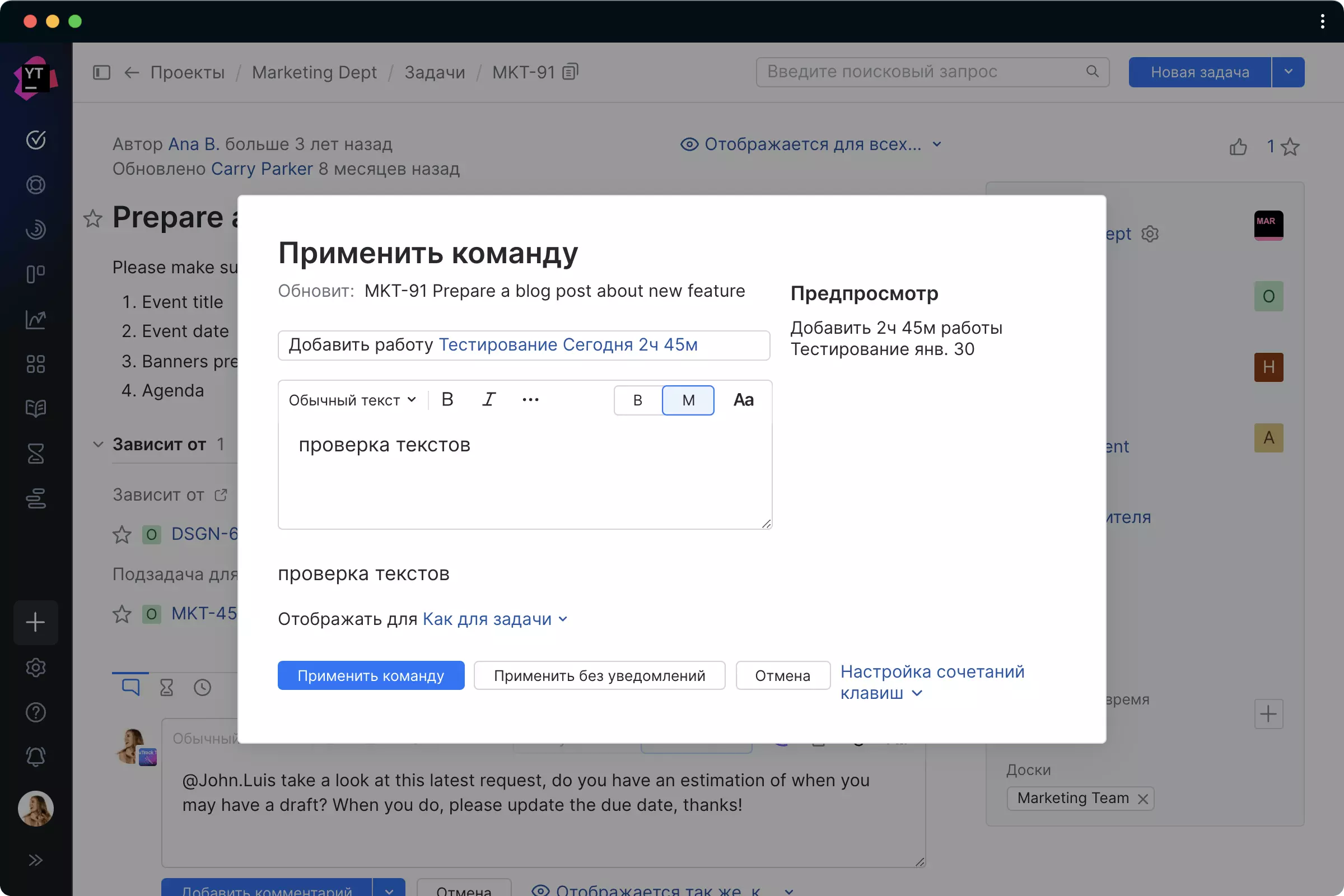Click the Применить команду button
Screen dimensions: 1344x896
[x=370, y=675]
